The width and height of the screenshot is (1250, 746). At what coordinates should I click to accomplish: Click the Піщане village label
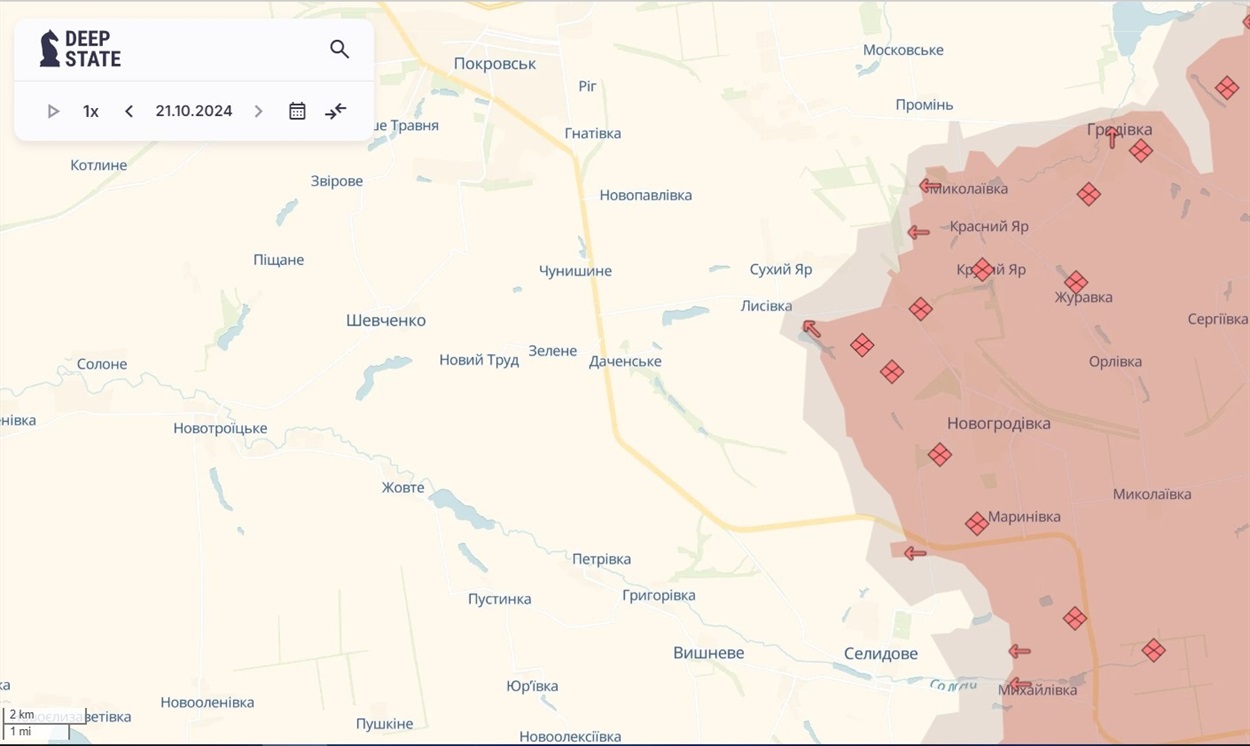click(x=279, y=261)
